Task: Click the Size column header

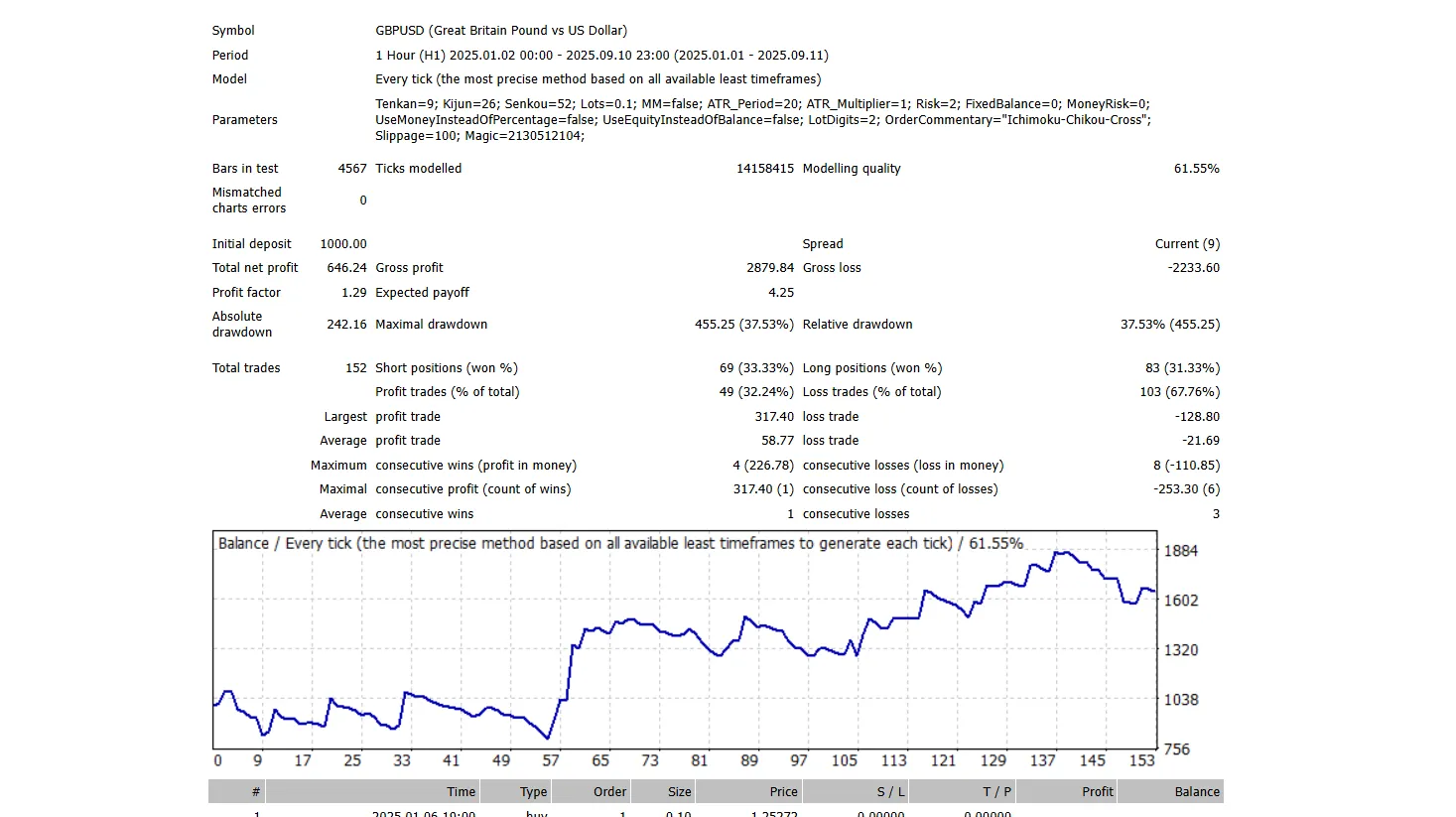Action: pos(681,791)
